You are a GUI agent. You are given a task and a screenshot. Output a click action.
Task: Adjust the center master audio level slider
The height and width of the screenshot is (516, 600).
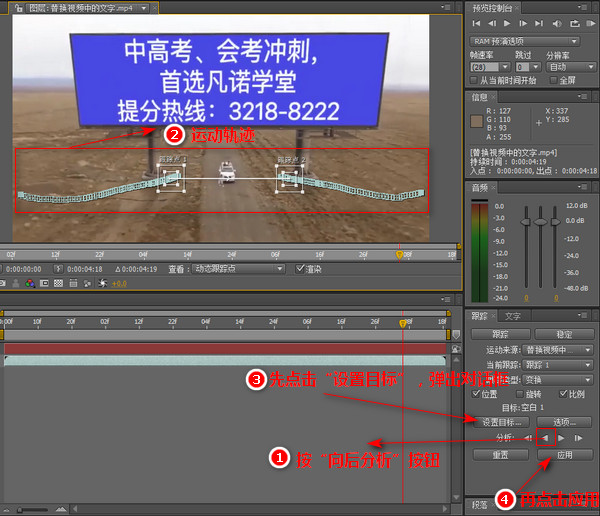[x=540, y=222]
